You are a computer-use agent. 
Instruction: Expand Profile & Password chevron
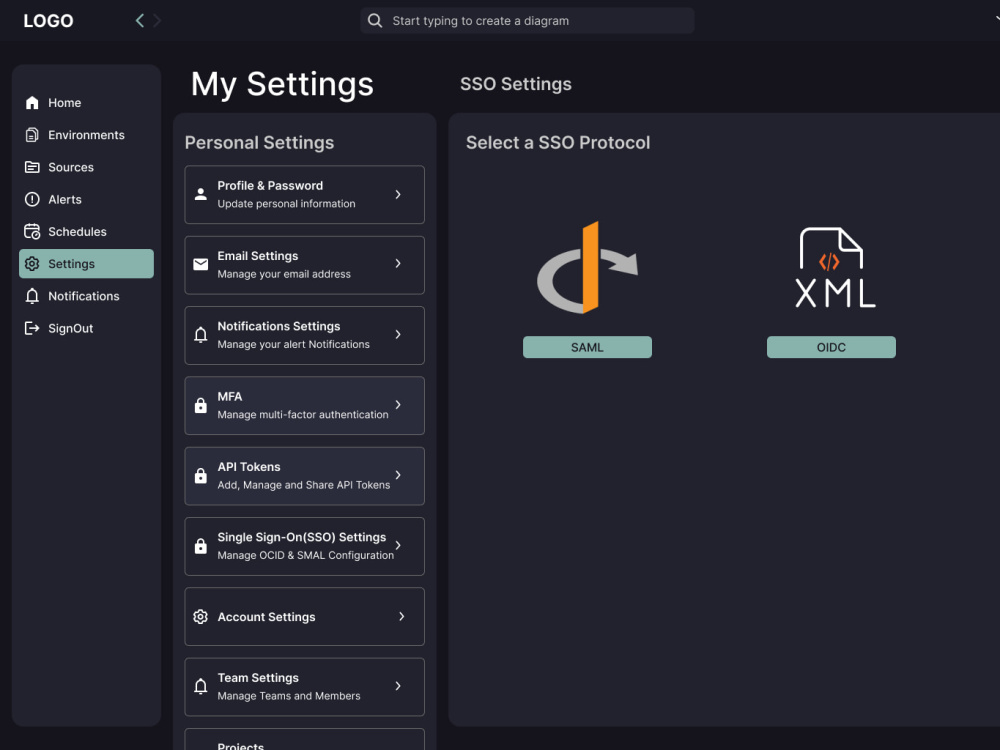pyautogui.click(x=398, y=195)
